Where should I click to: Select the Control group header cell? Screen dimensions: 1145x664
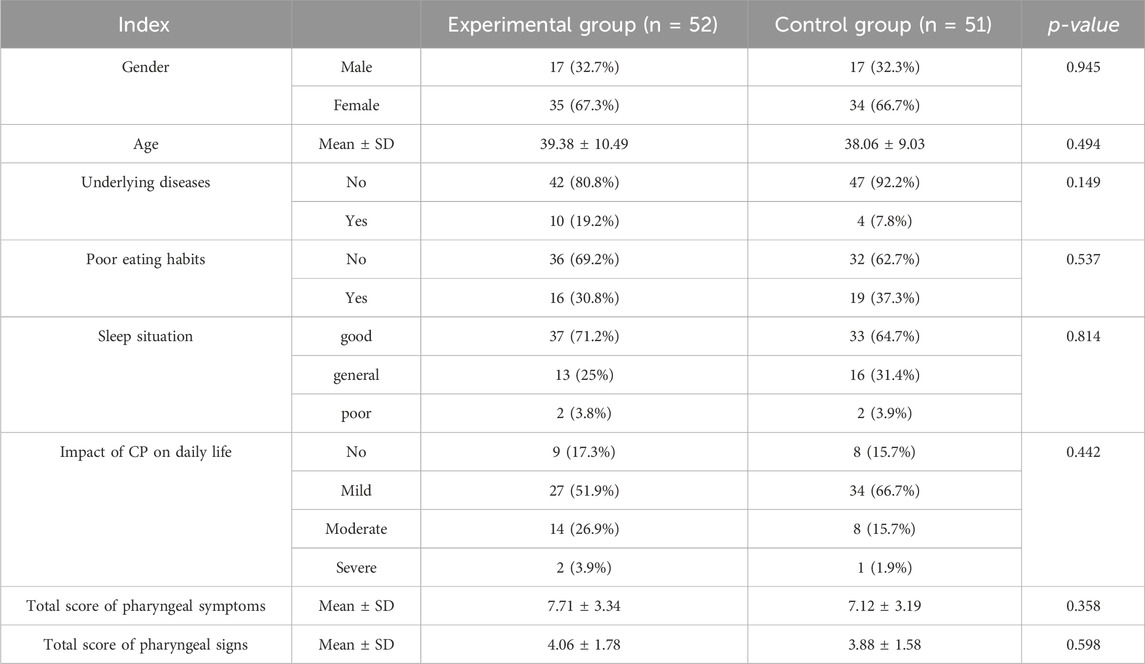[x=883, y=25]
